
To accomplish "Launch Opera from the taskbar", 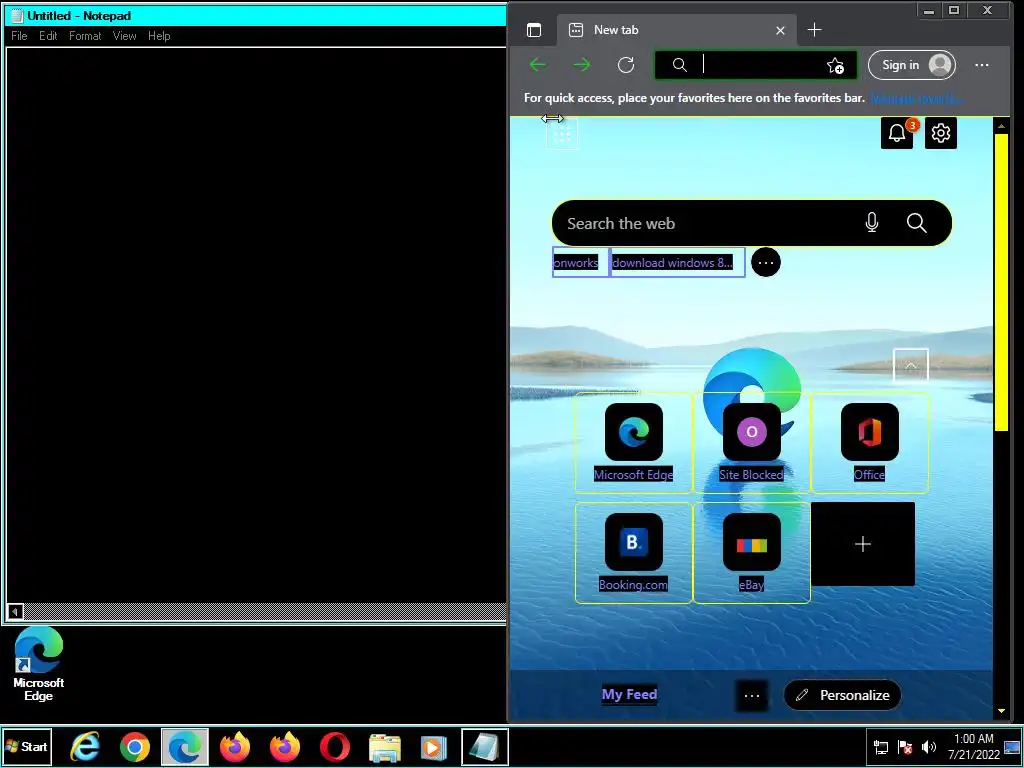I will tap(334, 746).
